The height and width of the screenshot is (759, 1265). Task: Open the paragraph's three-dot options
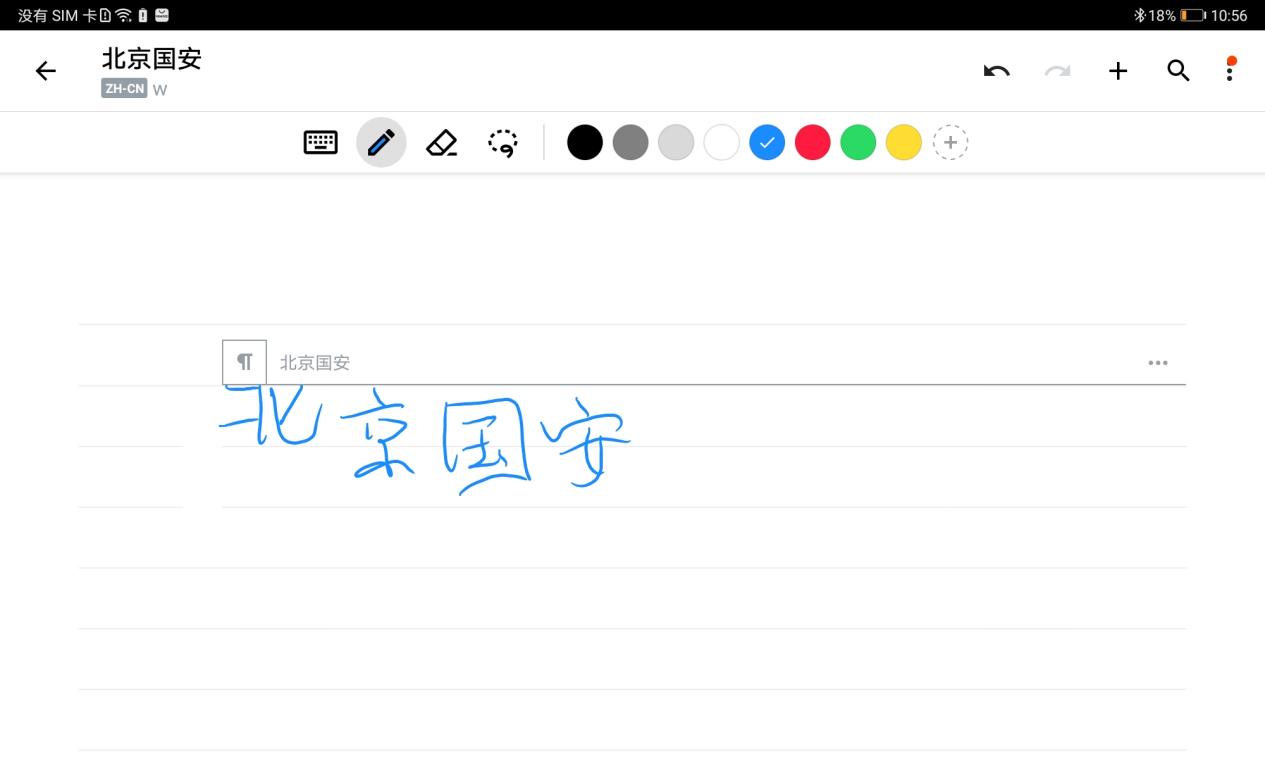[x=1158, y=363]
